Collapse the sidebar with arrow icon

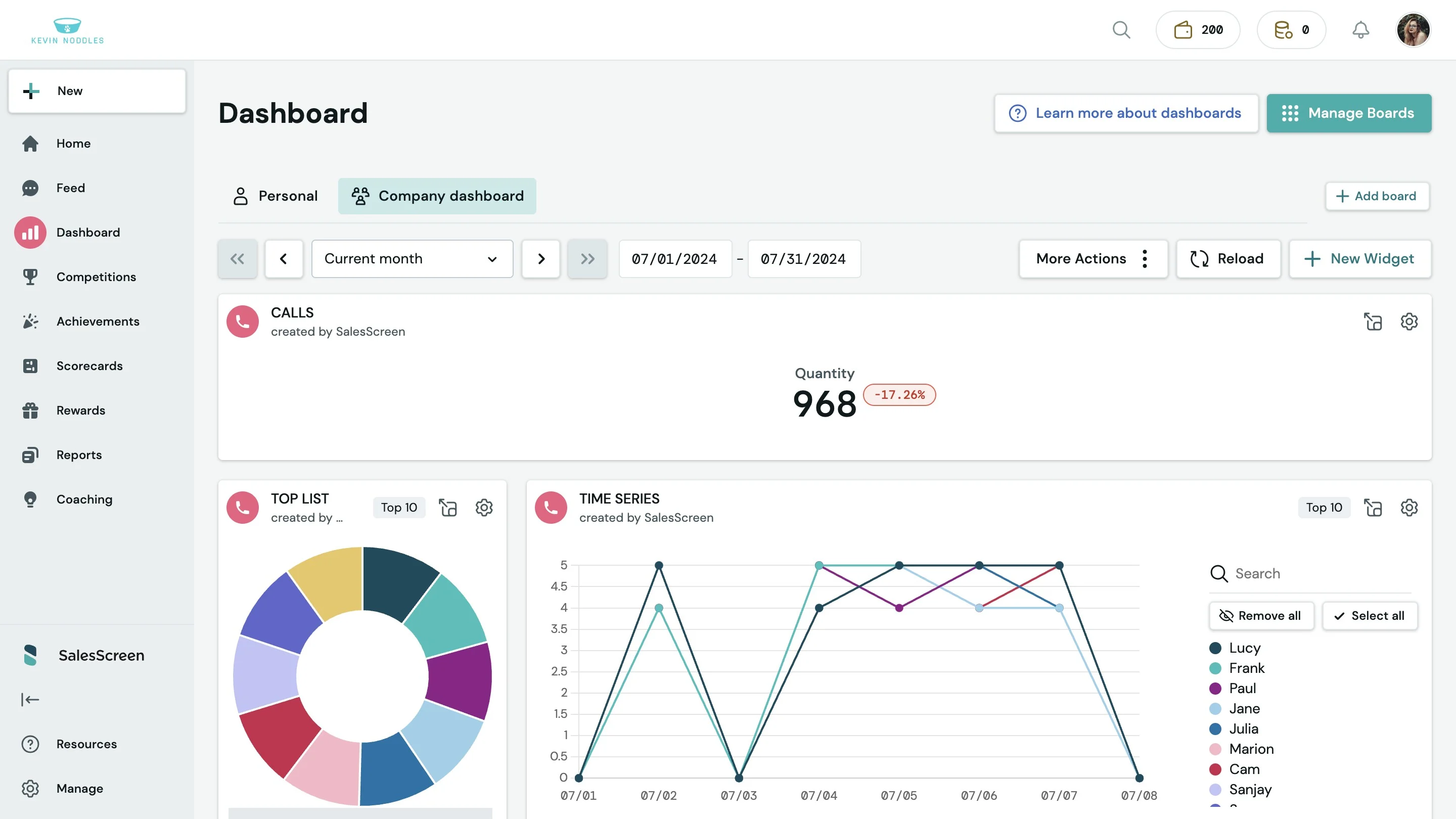pyautogui.click(x=30, y=700)
